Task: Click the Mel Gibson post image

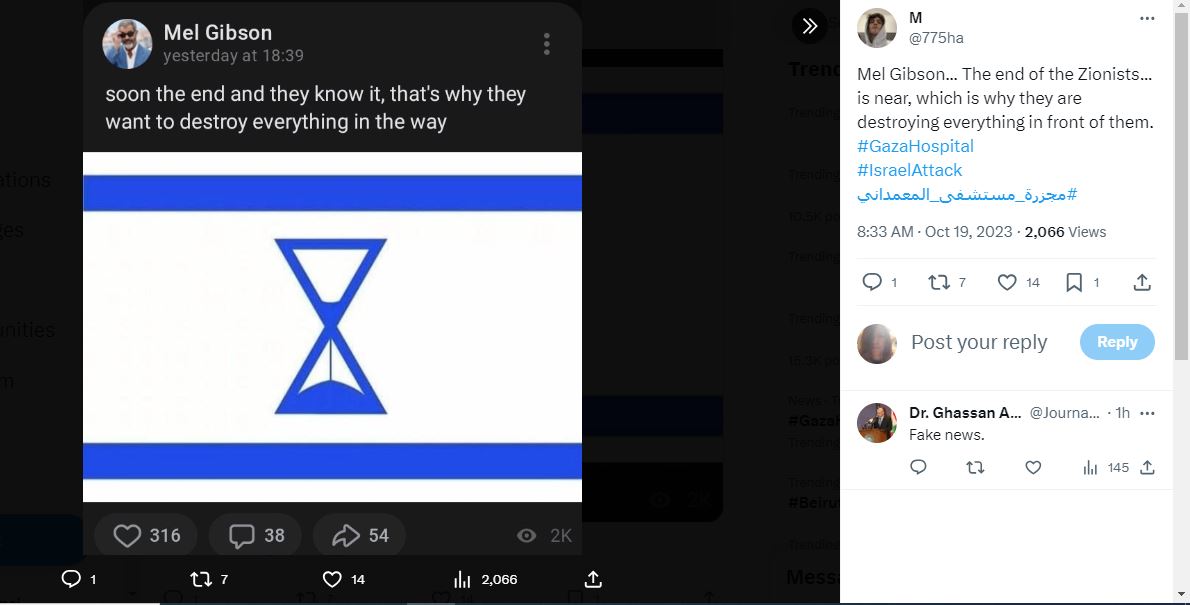Action: 332,326
